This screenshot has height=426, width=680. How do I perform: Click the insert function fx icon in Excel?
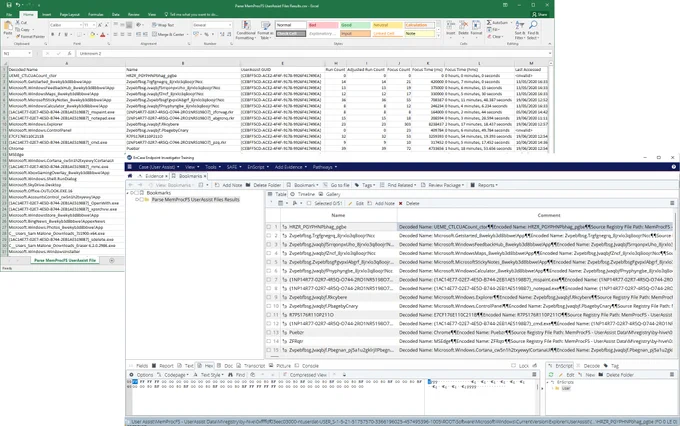point(69,53)
